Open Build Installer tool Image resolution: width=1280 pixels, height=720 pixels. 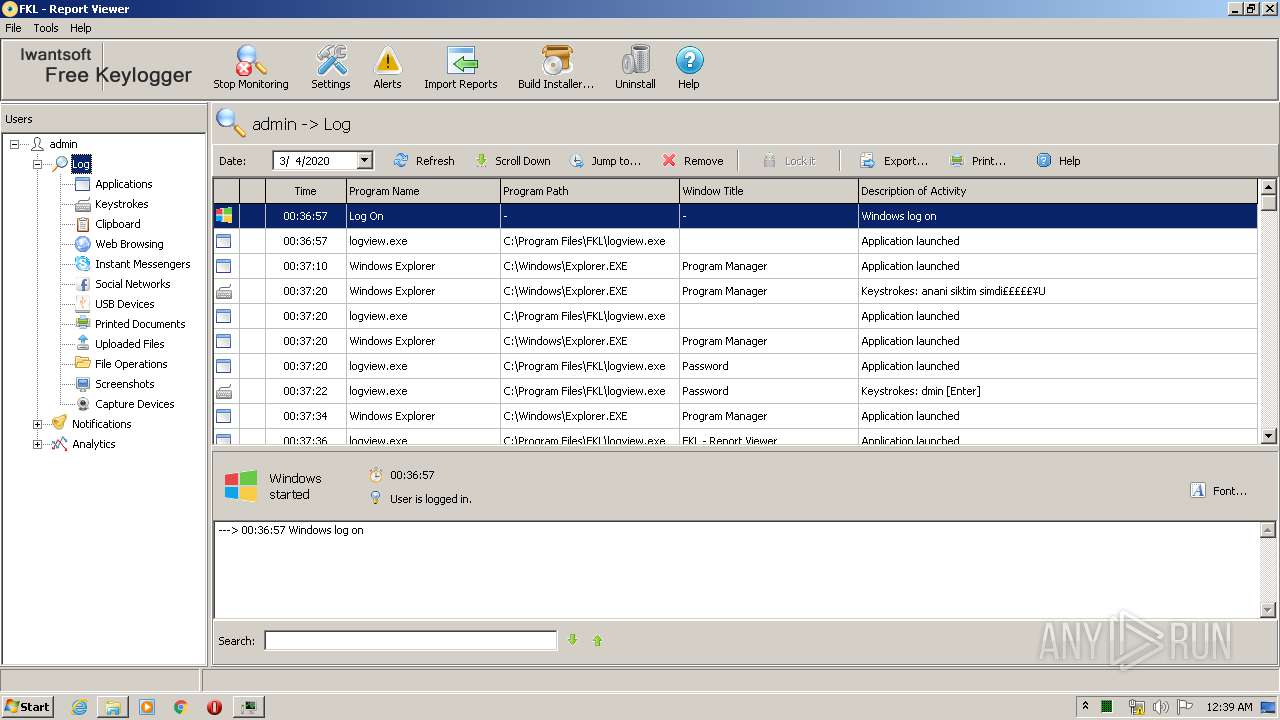pos(556,67)
